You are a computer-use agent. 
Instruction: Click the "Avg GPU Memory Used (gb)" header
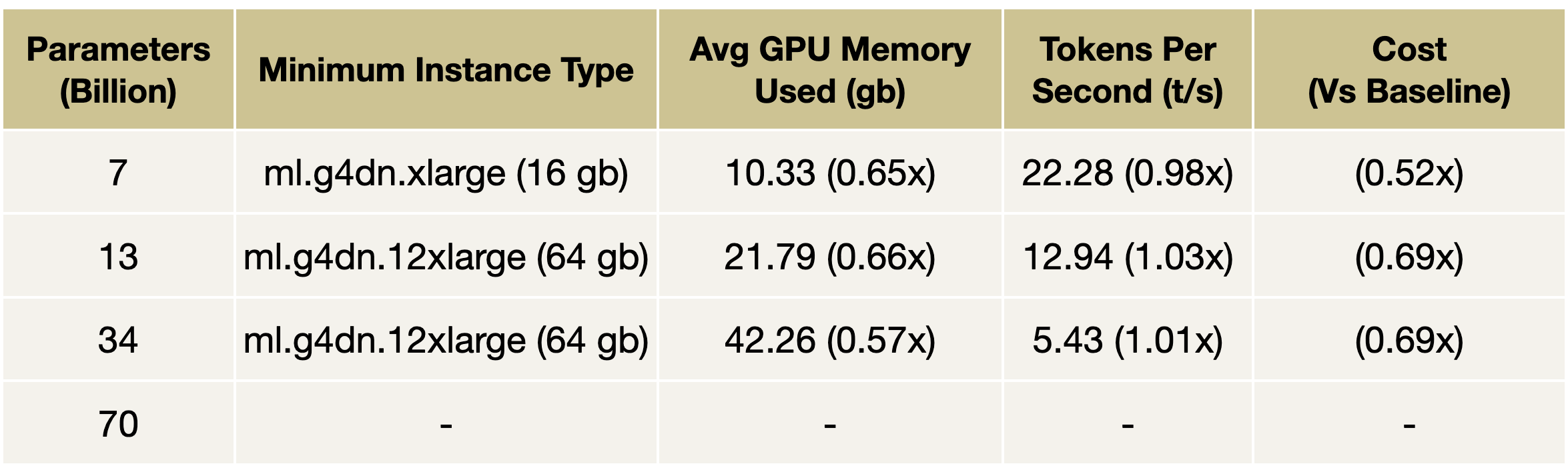pos(829,70)
